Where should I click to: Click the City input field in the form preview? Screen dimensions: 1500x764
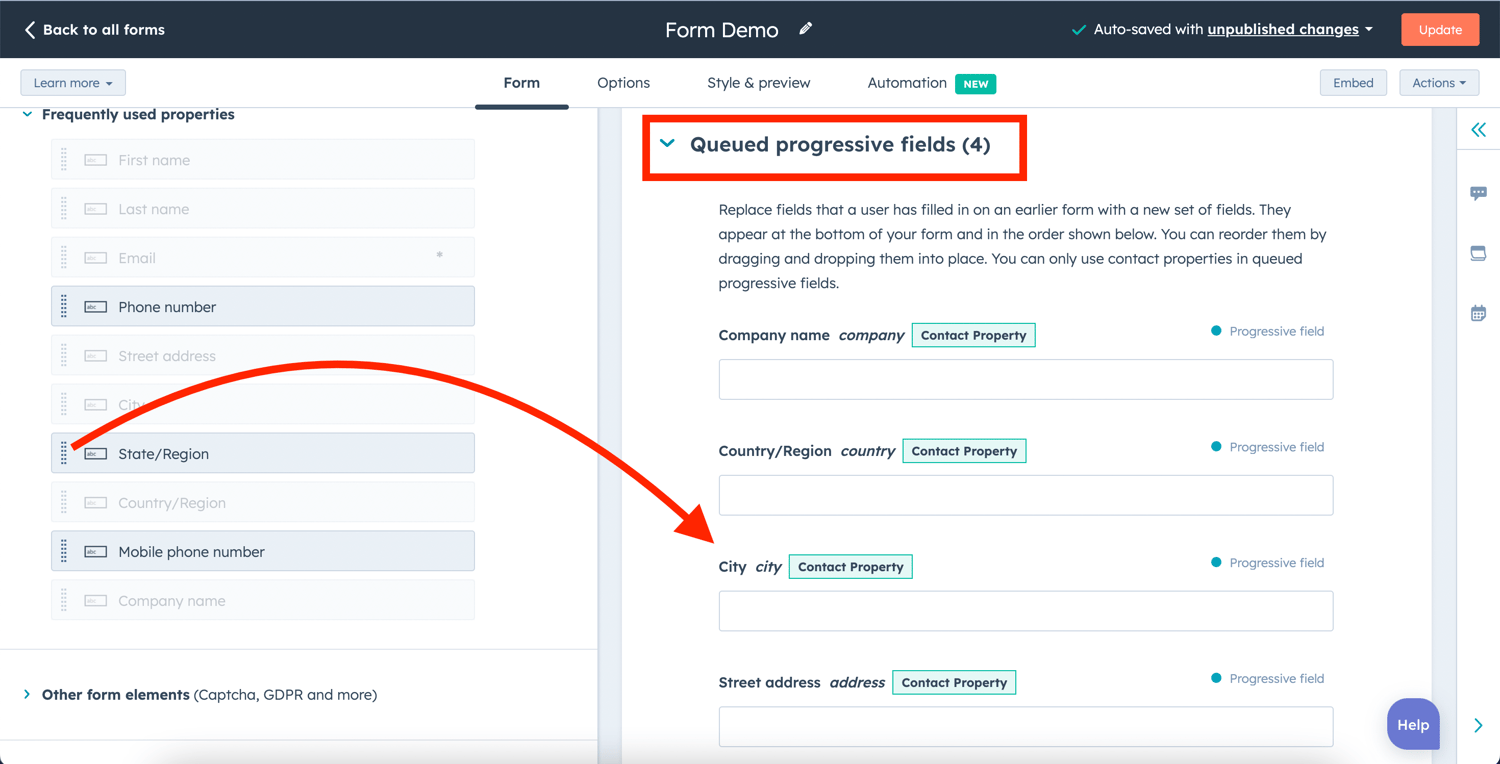pyautogui.click(x=1025, y=610)
